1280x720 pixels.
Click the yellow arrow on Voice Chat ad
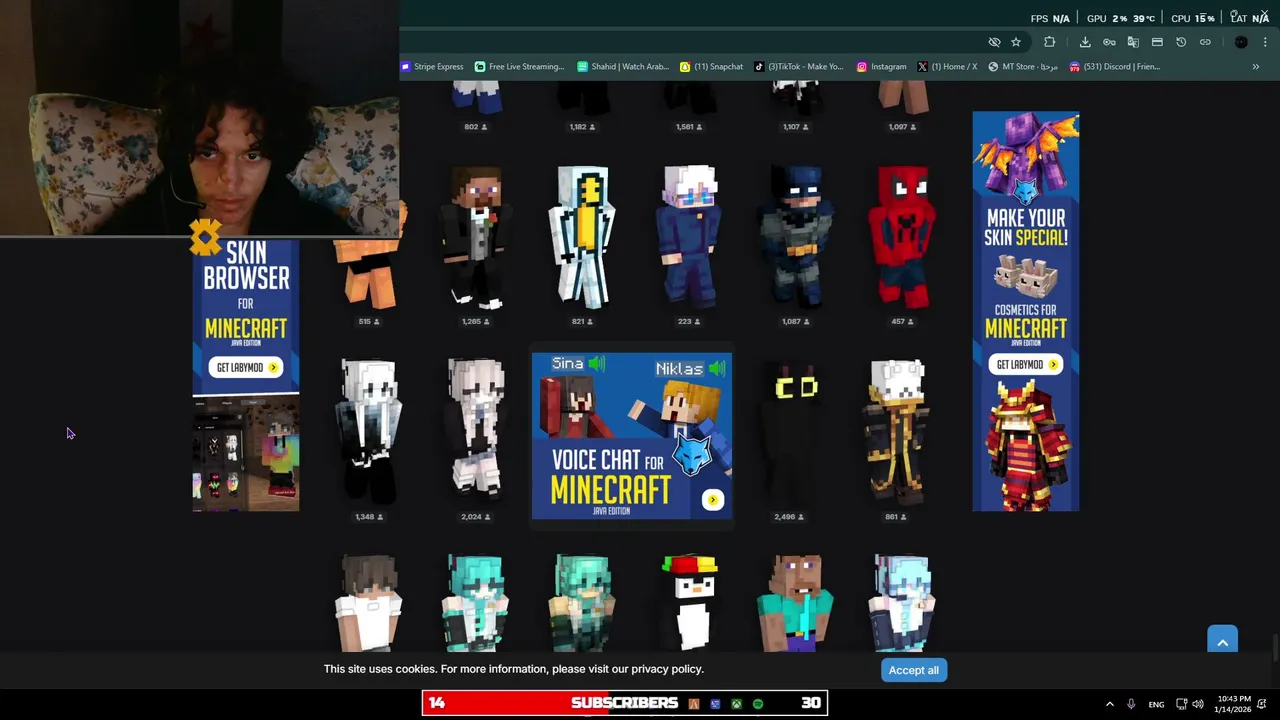coord(712,500)
